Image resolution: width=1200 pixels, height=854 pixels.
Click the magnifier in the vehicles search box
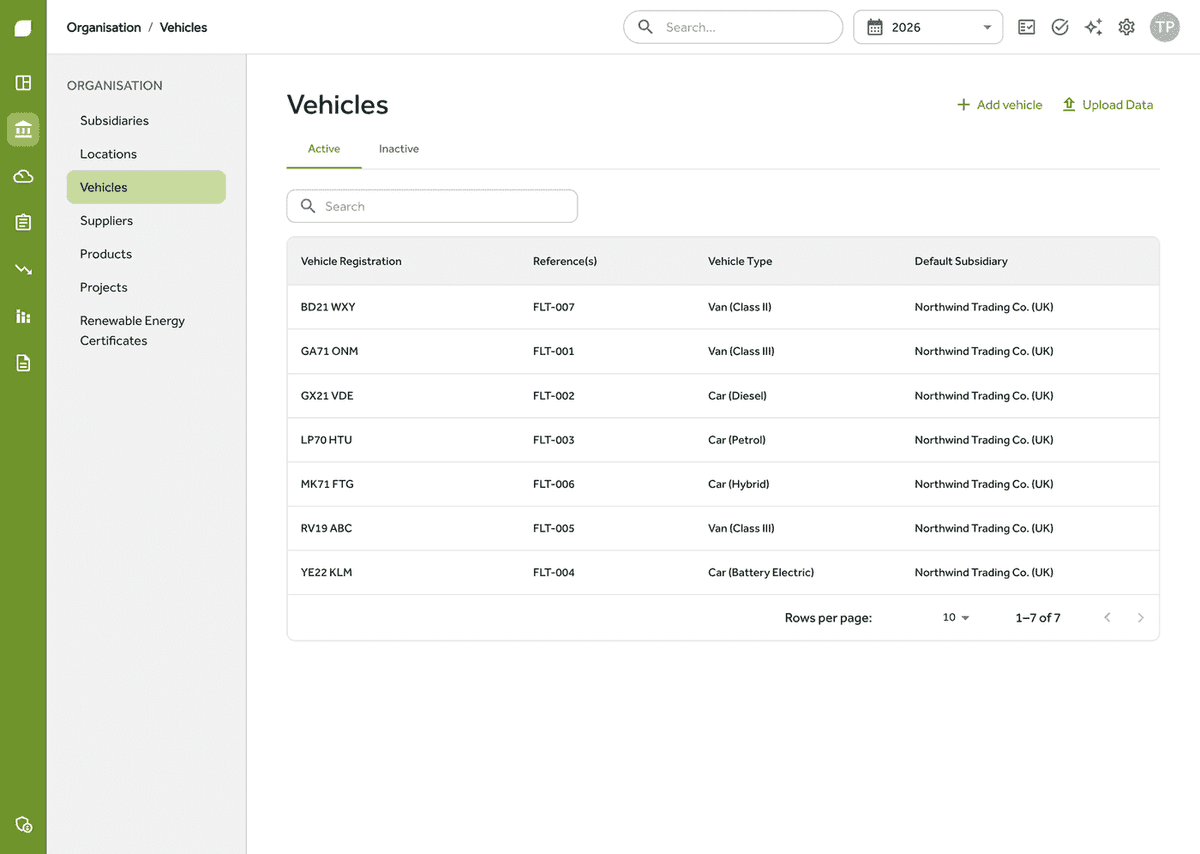(308, 206)
